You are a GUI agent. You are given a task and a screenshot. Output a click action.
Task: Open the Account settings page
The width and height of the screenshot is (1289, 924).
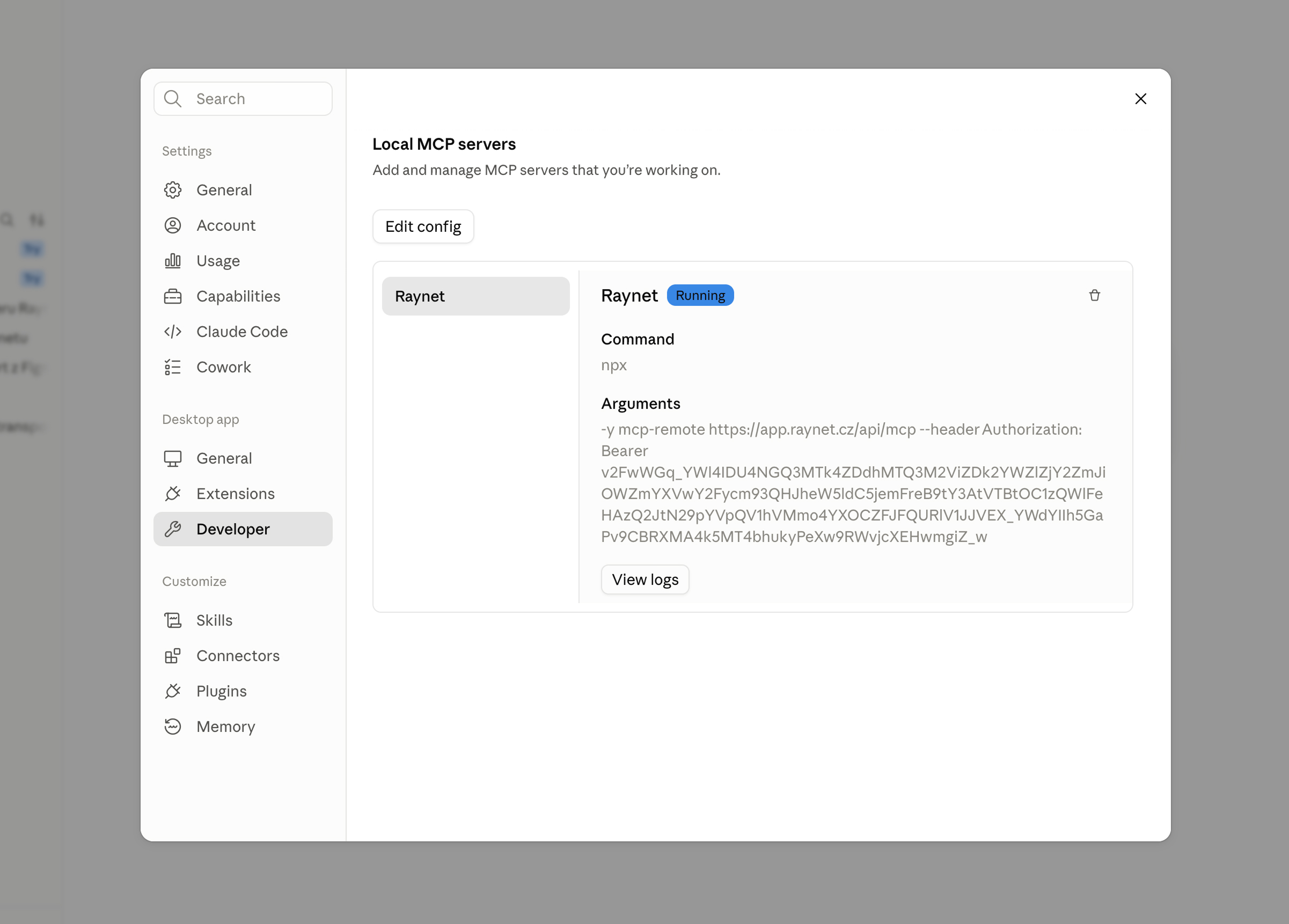[243, 225]
